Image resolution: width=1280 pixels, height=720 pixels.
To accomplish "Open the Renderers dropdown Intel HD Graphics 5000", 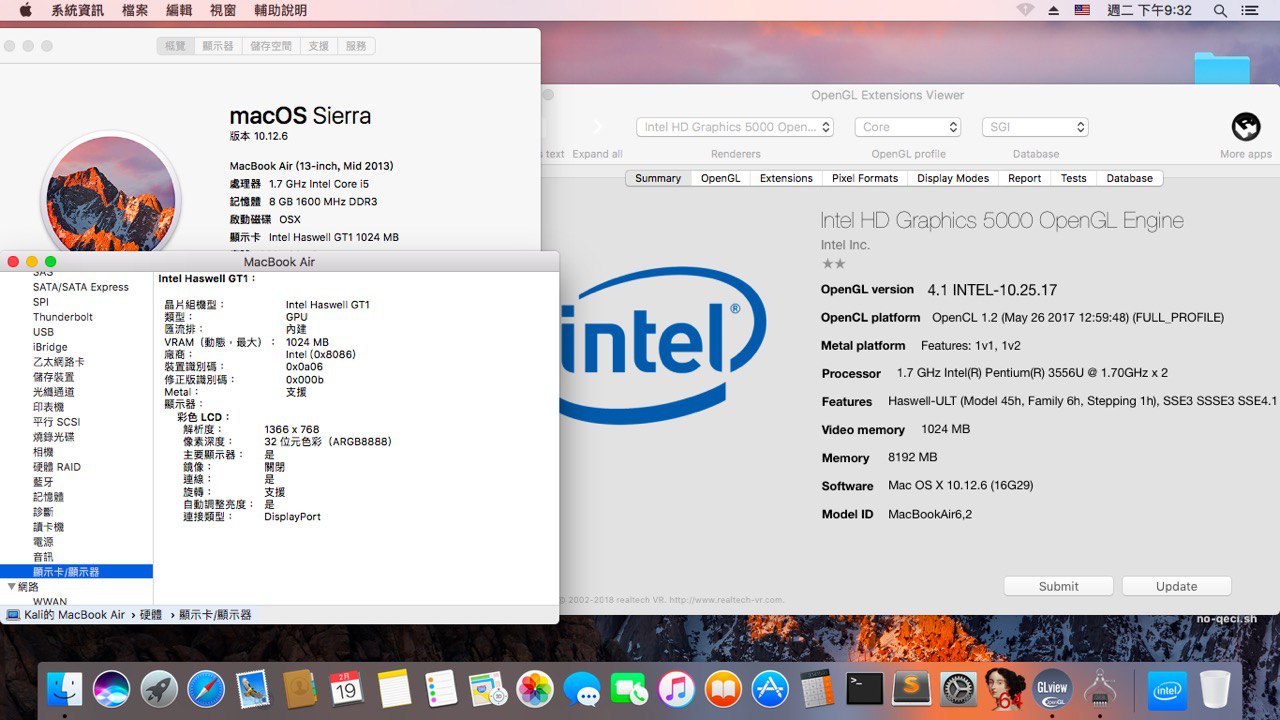I will pos(735,127).
